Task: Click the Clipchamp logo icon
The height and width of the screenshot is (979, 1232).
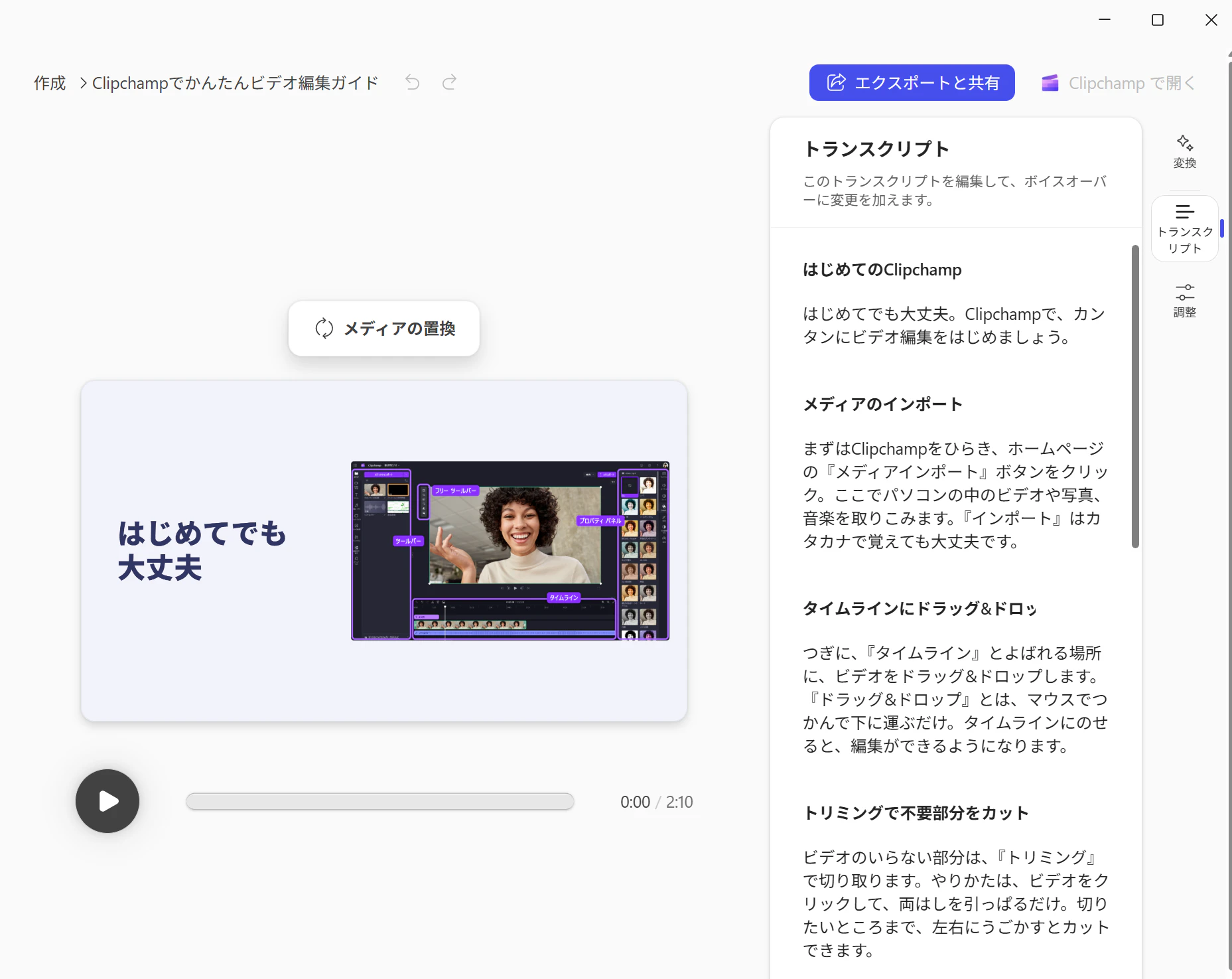Action: pos(1050,83)
